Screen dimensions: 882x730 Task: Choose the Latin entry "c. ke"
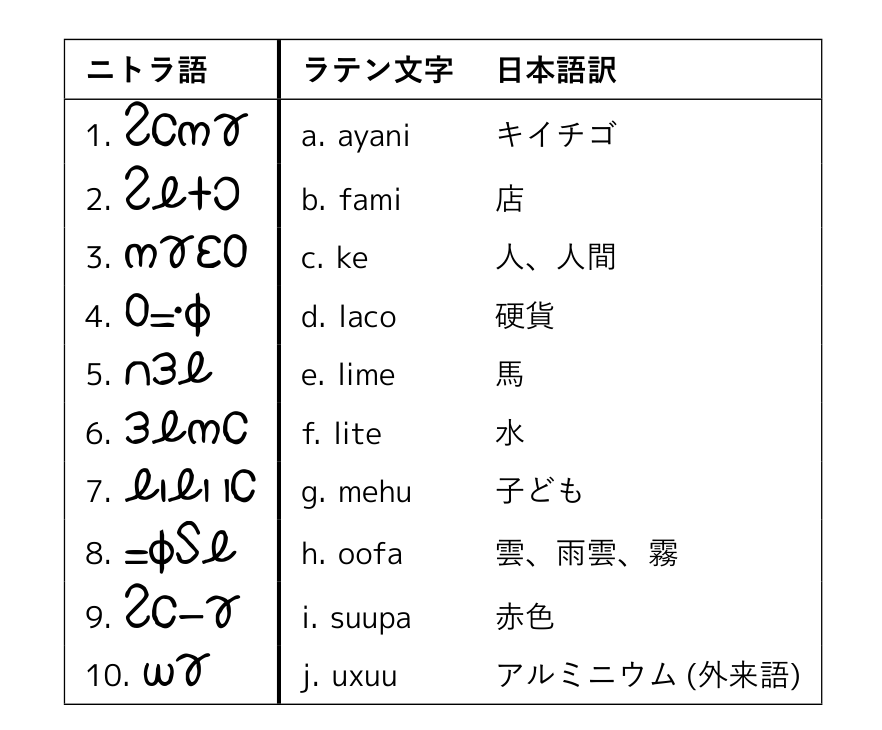click(334, 258)
